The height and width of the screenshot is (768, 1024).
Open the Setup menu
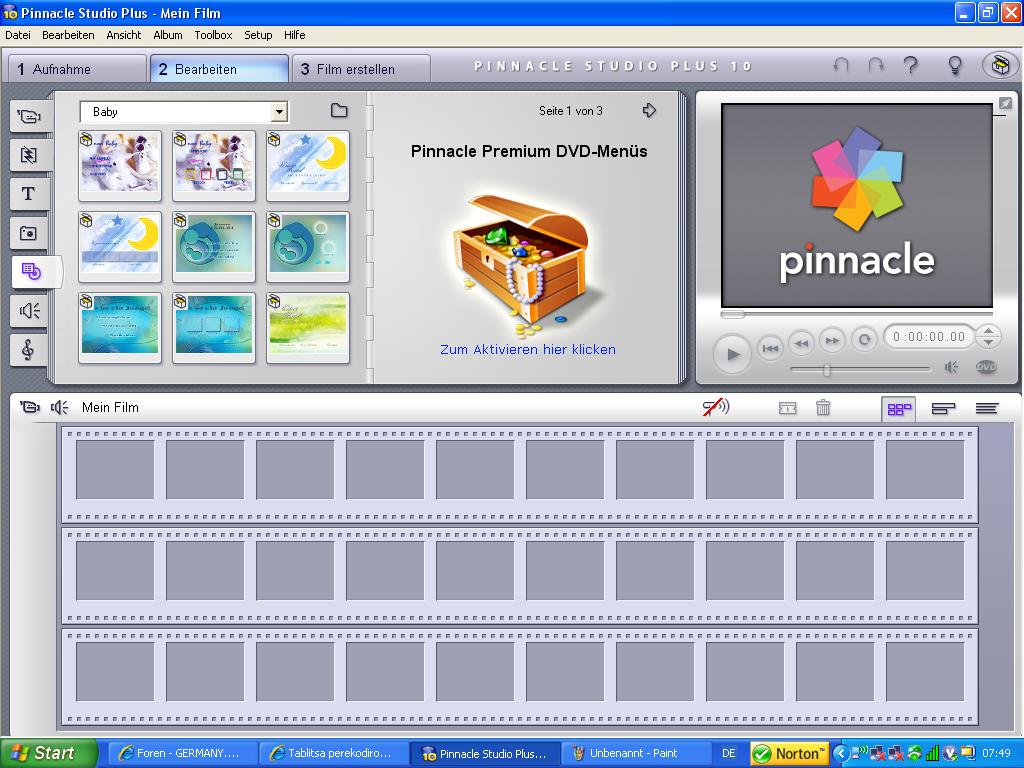pyautogui.click(x=258, y=35)
